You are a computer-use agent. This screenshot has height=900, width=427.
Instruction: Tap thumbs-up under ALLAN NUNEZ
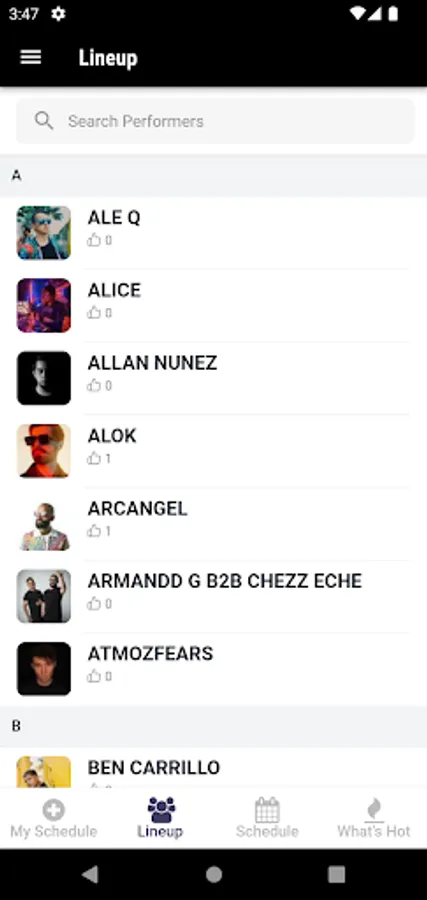tap(94, 385)
